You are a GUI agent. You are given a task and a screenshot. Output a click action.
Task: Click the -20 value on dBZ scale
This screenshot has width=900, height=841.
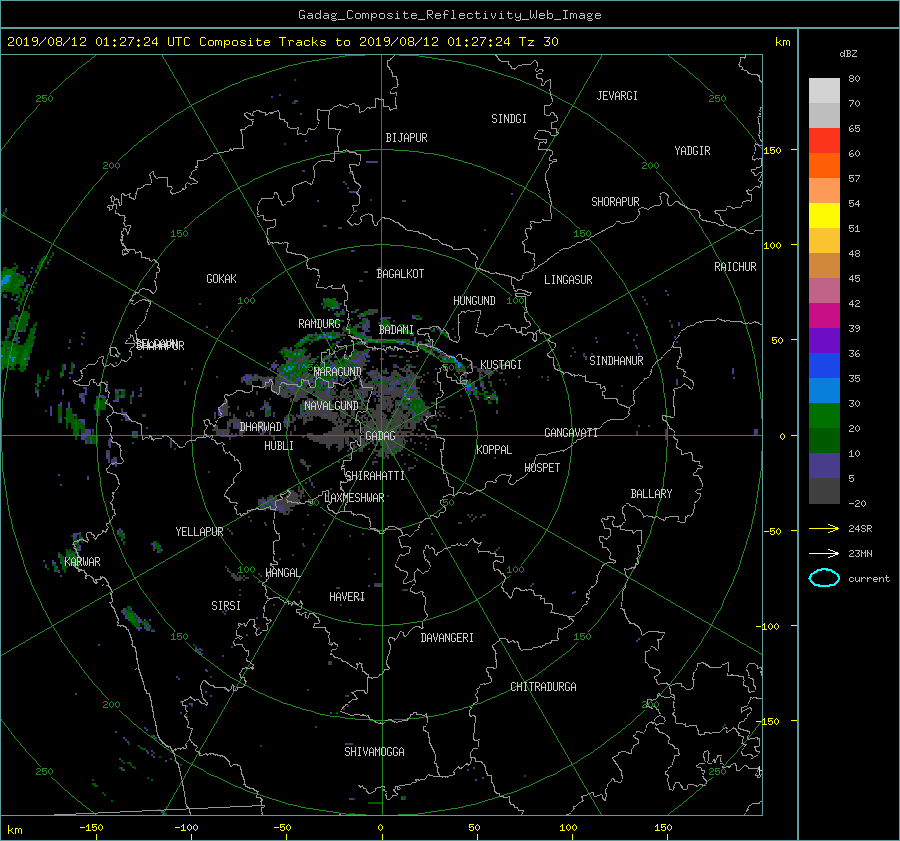tap(857, 503)
